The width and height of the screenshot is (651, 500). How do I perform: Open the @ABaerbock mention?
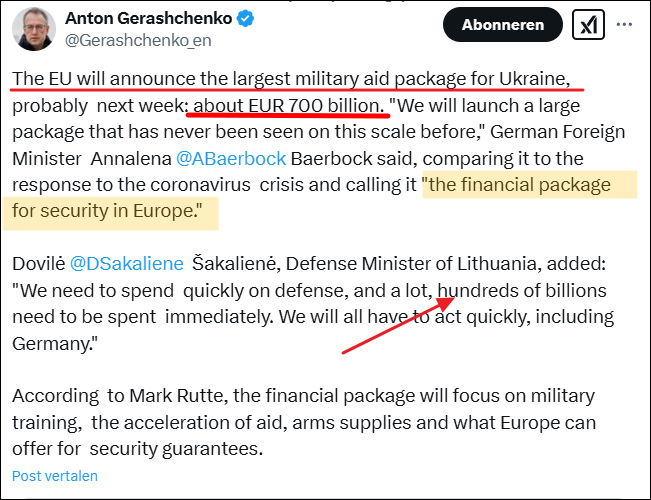click(x=231, y=158)
